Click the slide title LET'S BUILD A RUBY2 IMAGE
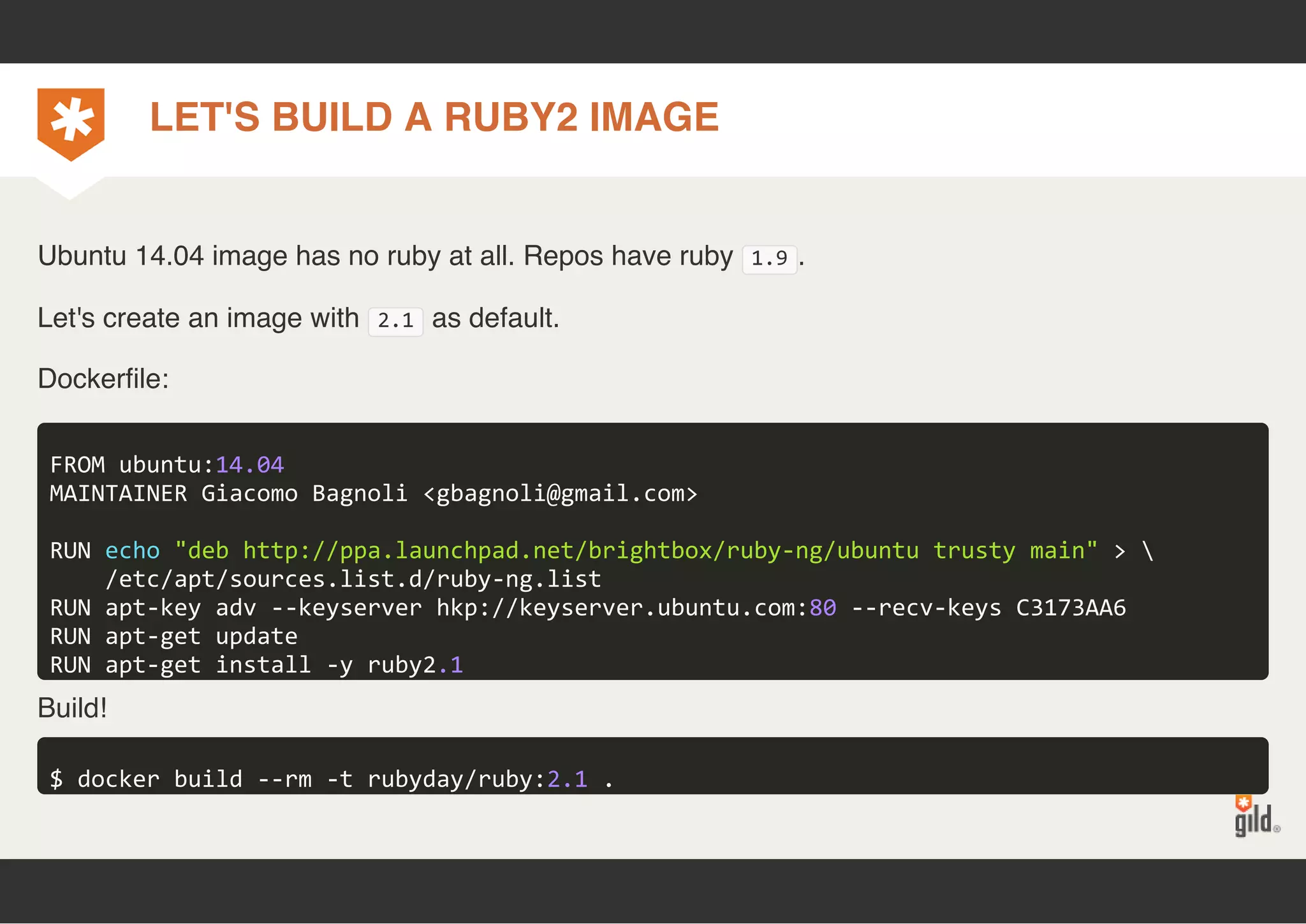Screen dimensions: 1306x924 (x=434, y=117)
